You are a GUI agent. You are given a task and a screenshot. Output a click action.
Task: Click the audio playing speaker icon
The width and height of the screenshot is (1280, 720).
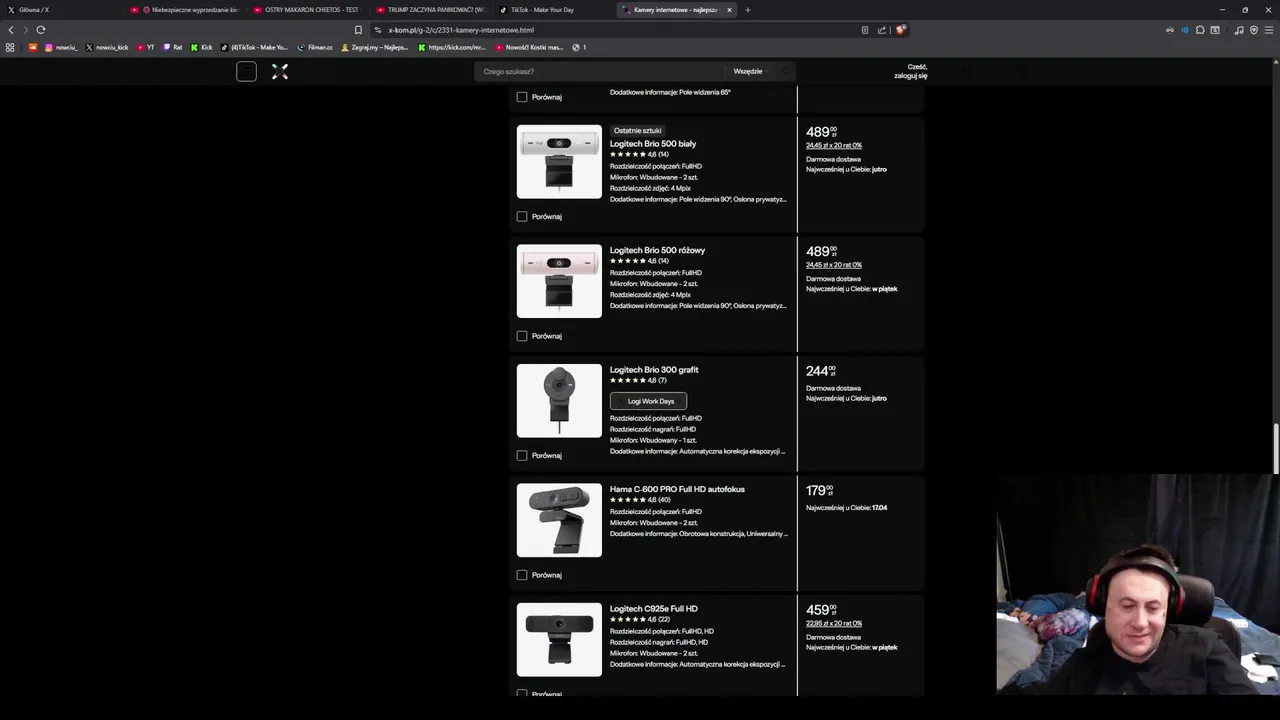coord(1185,30)
